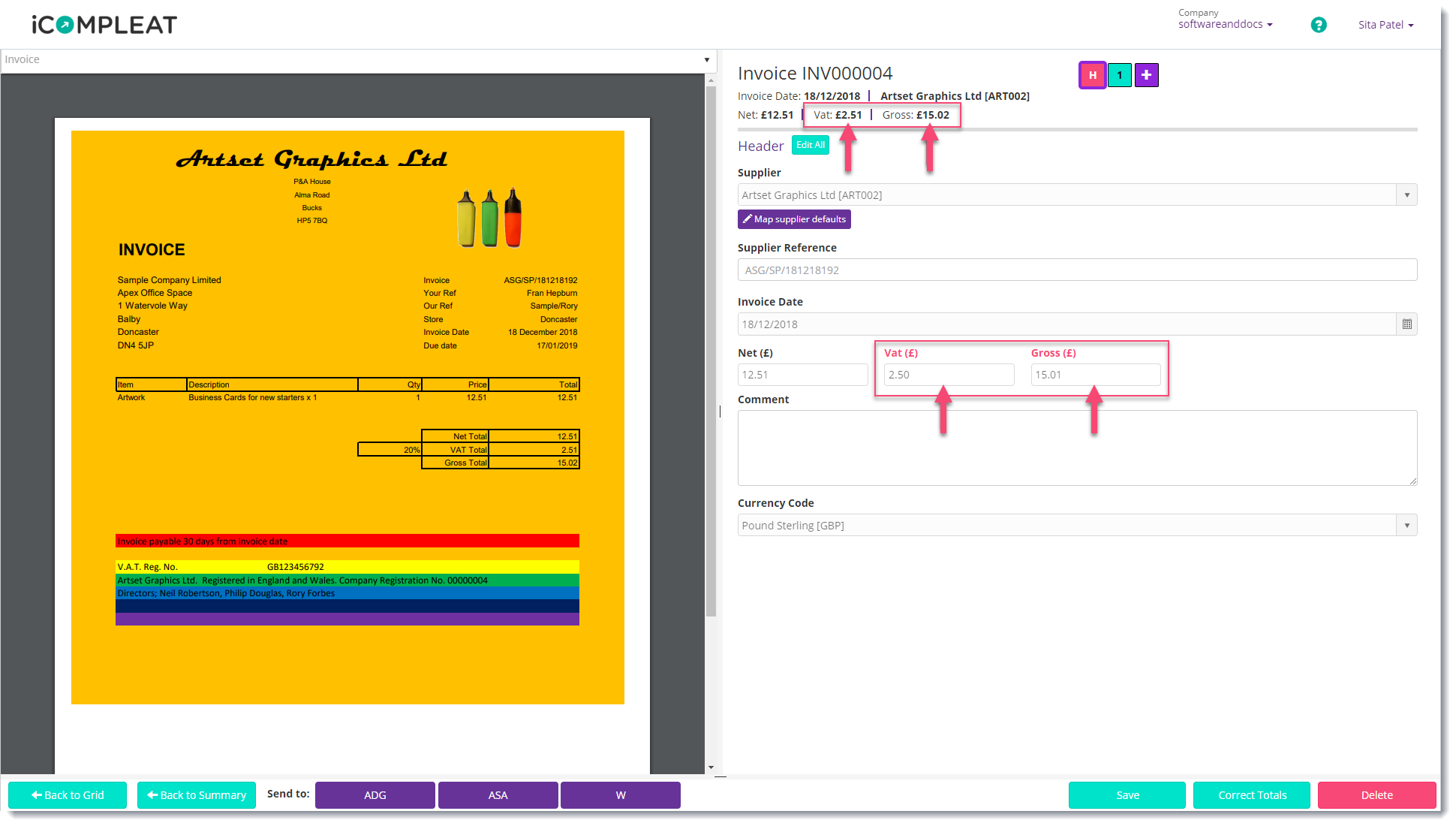Open the Sita Patel user menu
Image resolution: width=1456 pixels, height=826 pixels.
(1385, 25)
